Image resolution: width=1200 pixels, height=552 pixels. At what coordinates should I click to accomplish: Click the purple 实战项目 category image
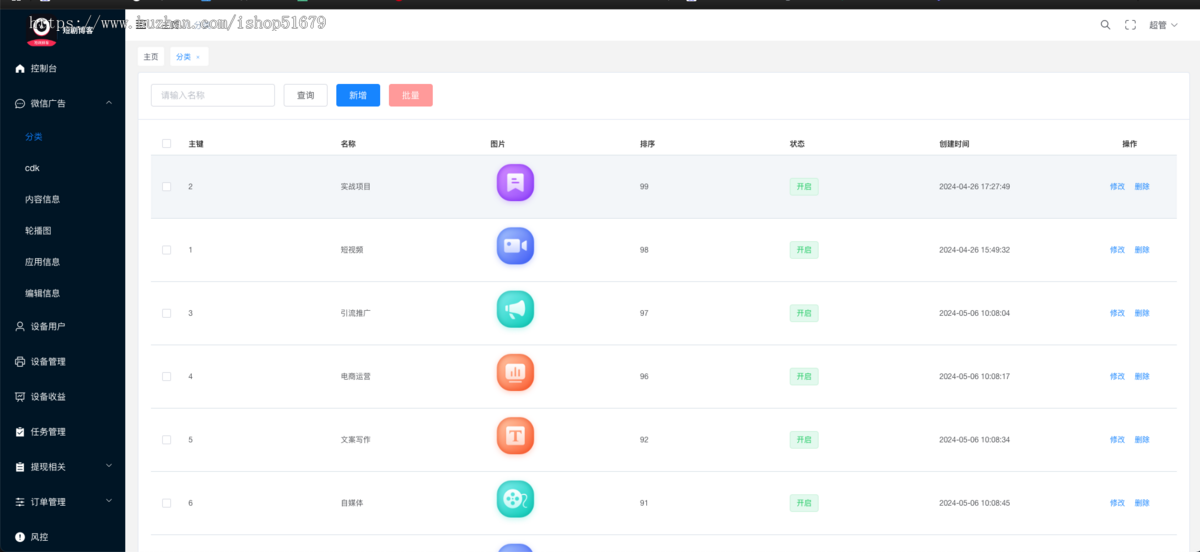pos(515,183)
